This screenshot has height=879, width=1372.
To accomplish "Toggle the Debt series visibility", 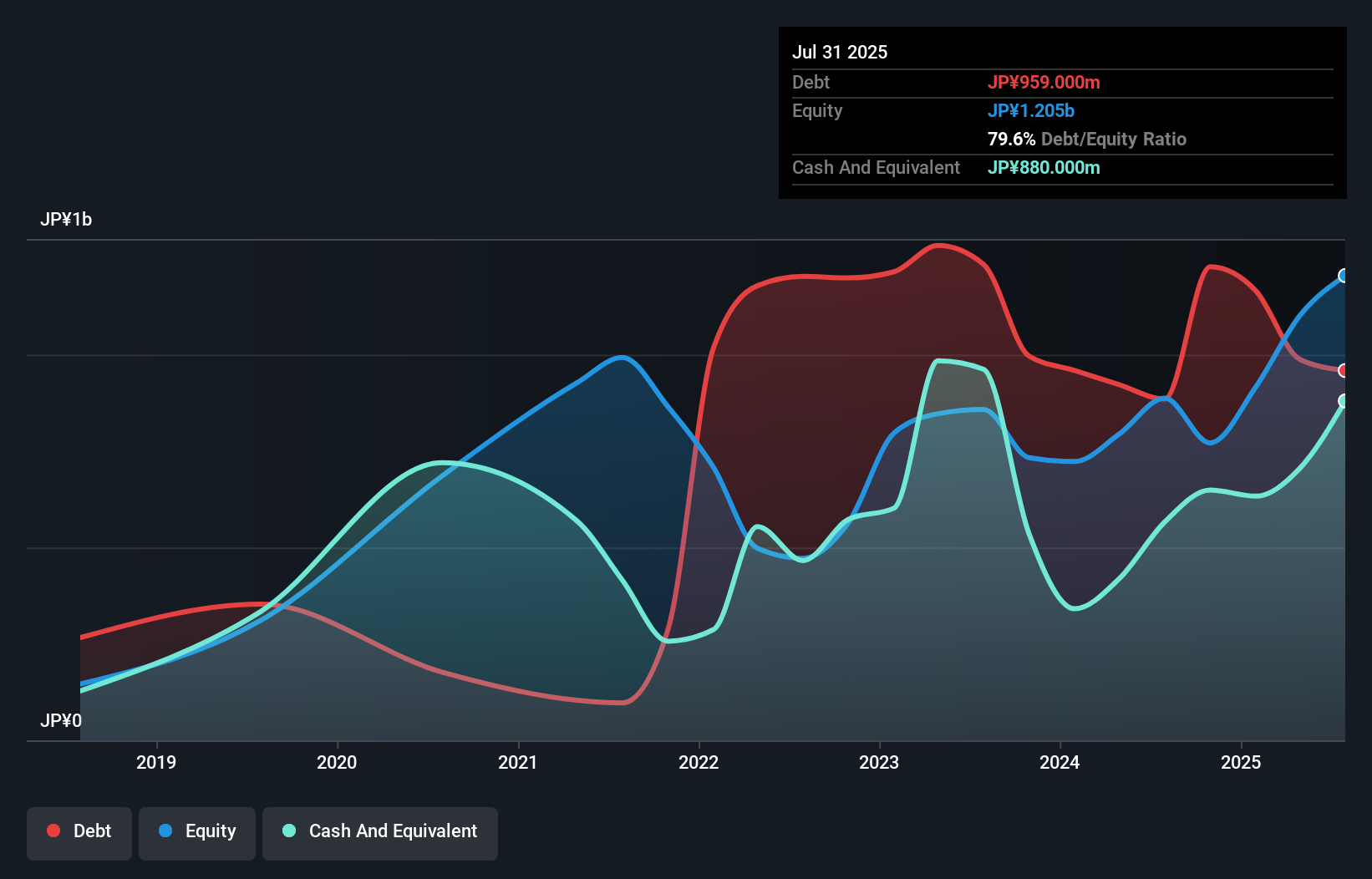I will (79, 832).
